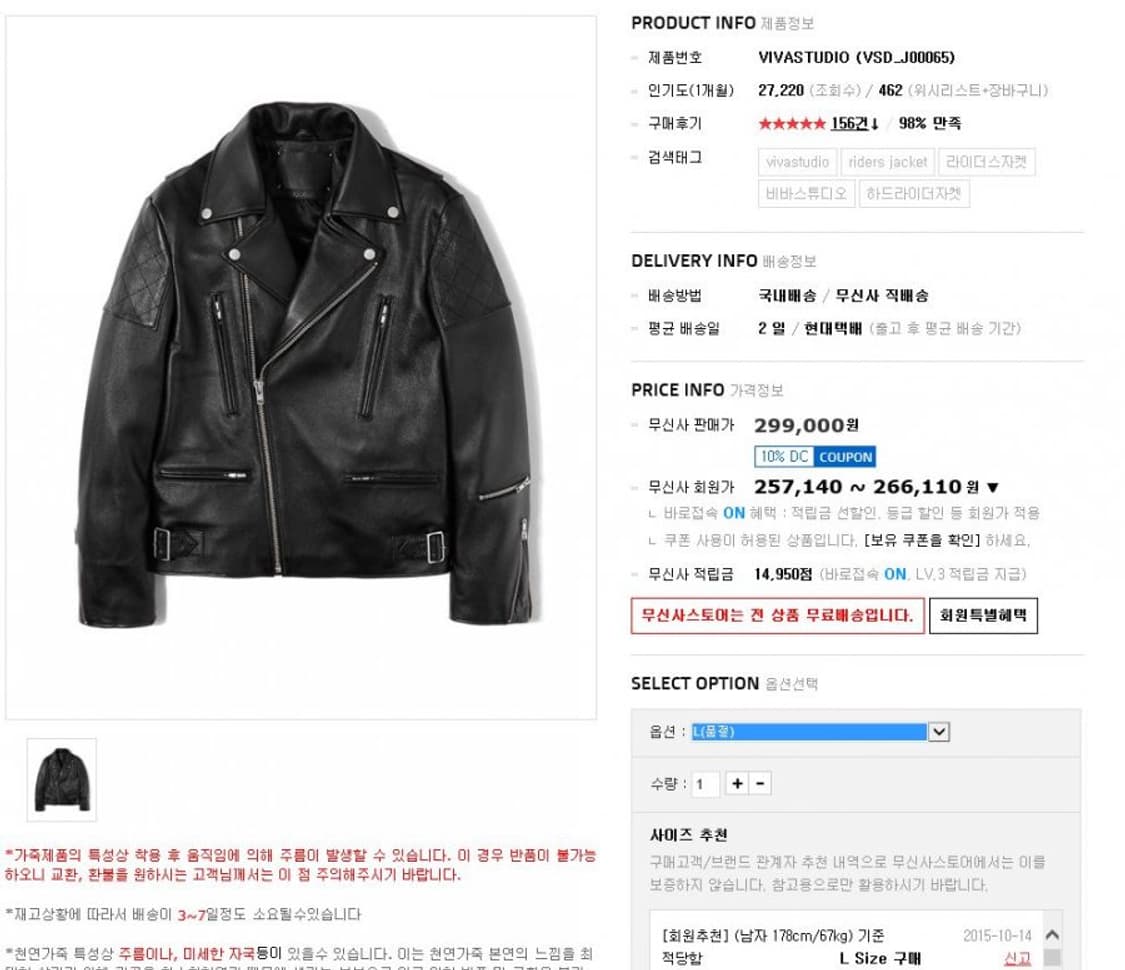Select the jacket thumbnail image

62,780
